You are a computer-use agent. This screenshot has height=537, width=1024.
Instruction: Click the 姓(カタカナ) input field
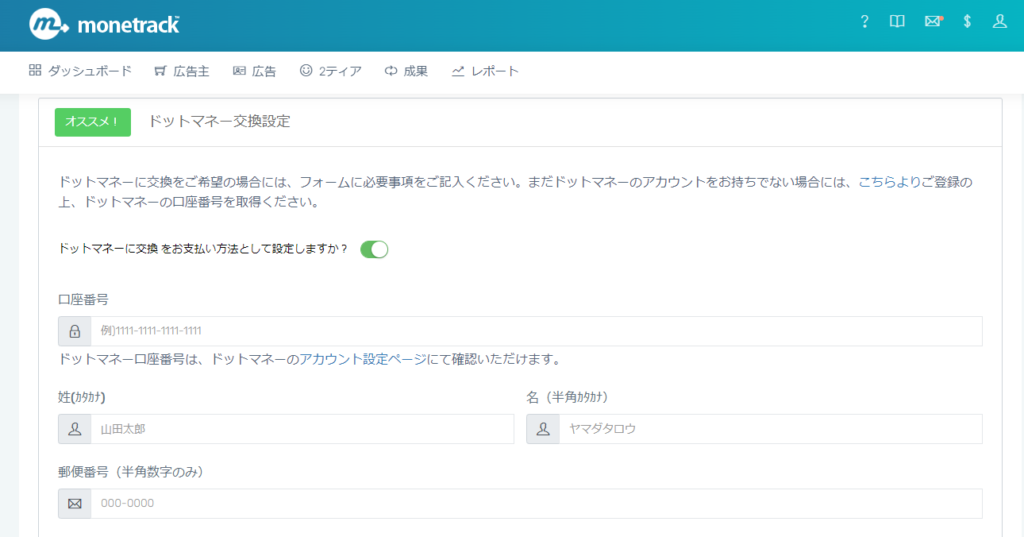click(302, 429)
